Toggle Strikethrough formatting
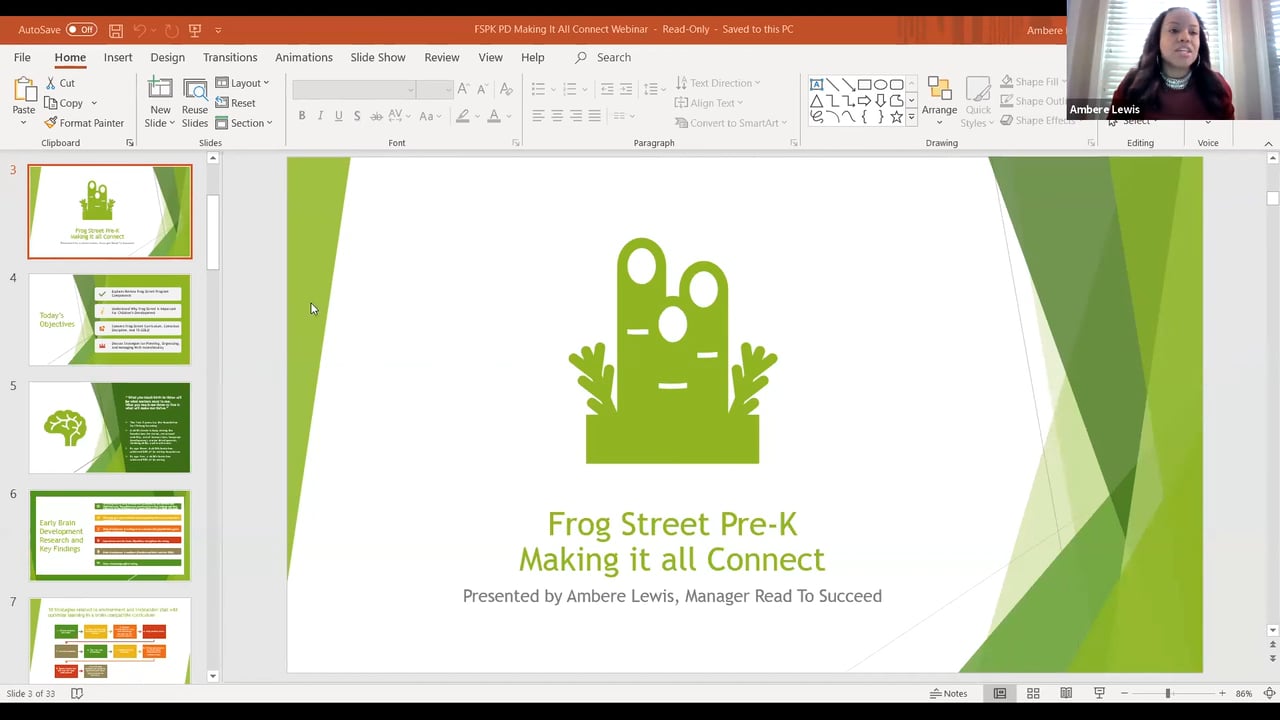 [377, 116]
